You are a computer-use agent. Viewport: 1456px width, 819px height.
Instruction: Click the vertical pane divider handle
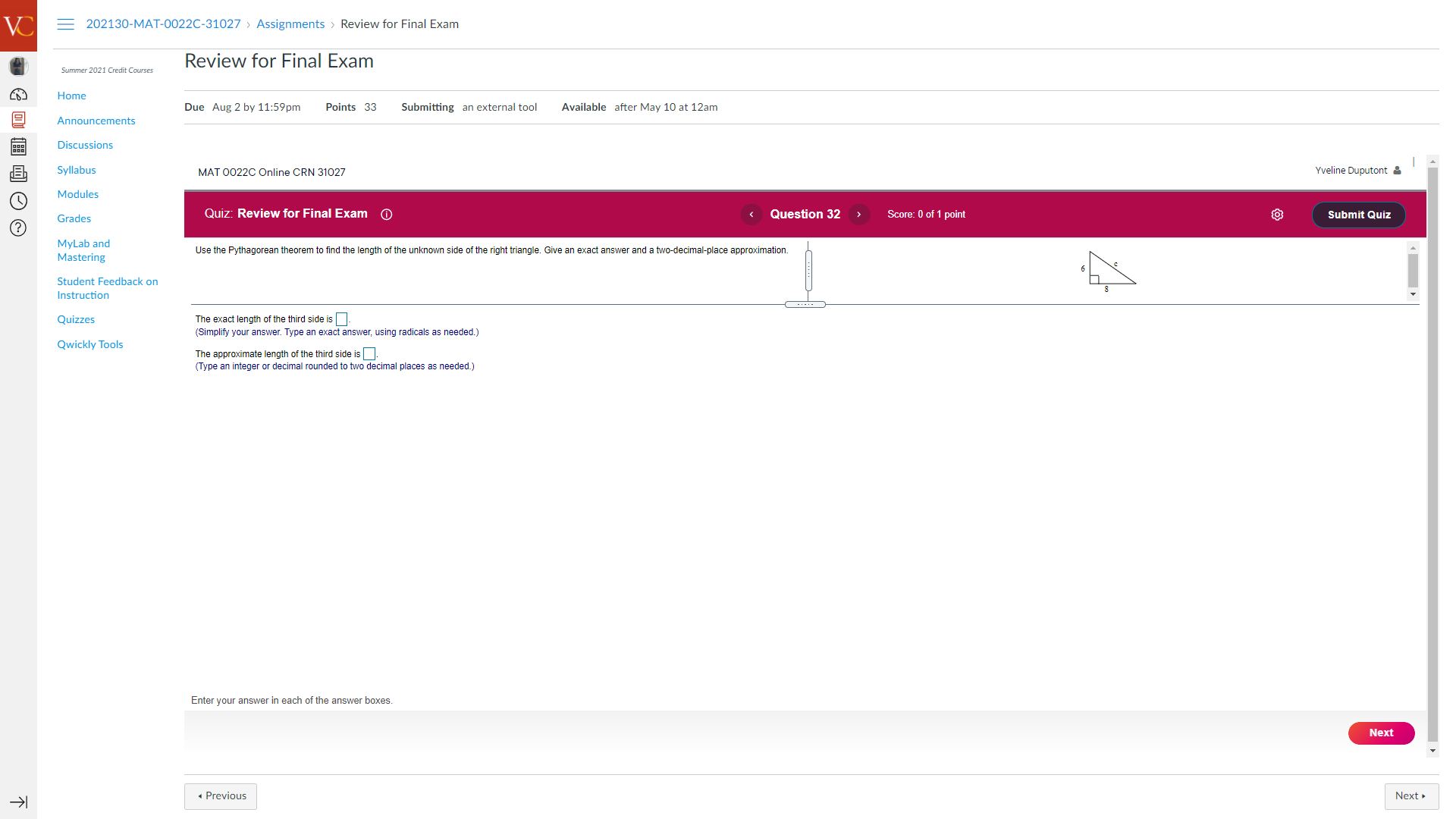click(808, 270)
